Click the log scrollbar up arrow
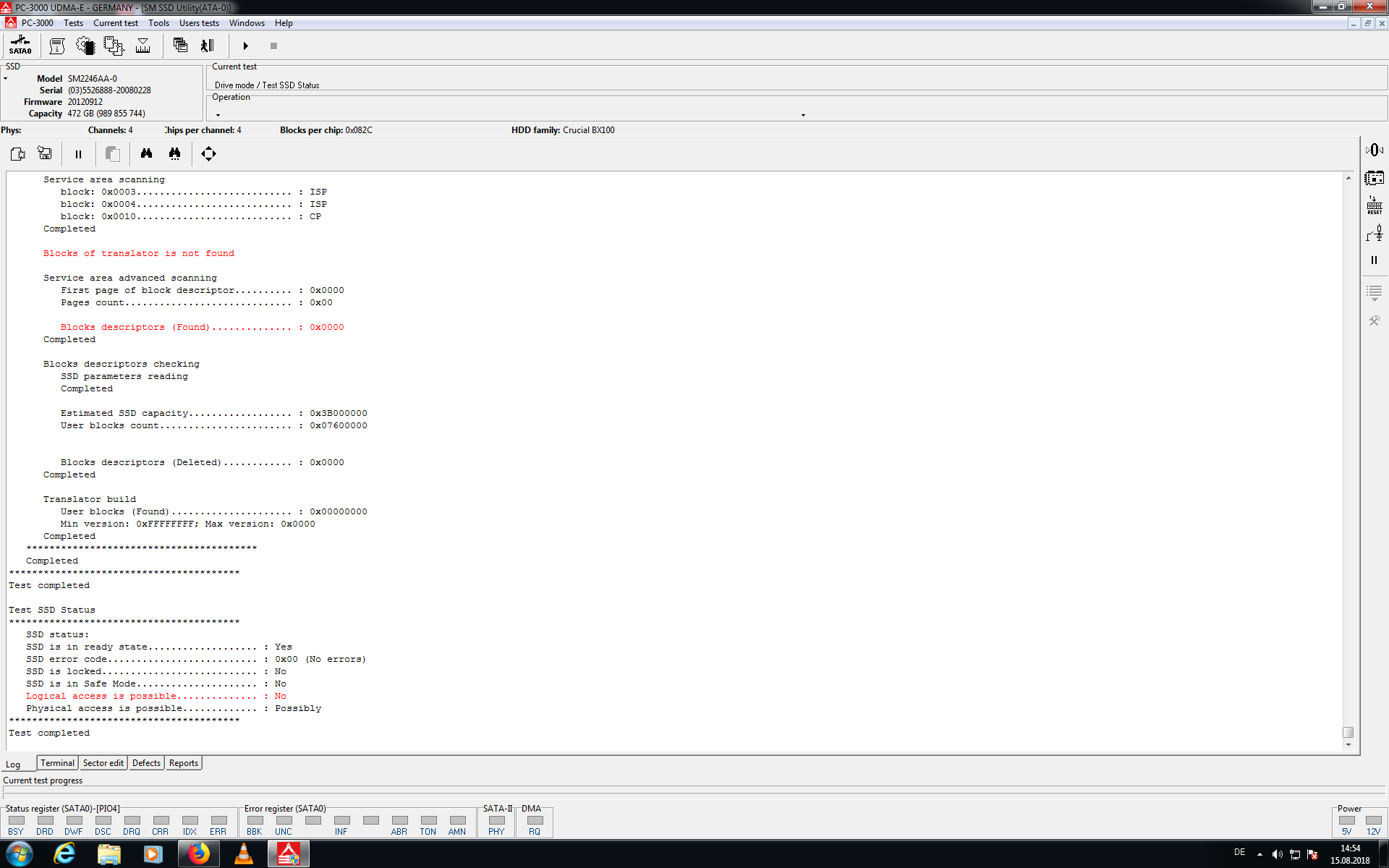 click(1348, 178)
